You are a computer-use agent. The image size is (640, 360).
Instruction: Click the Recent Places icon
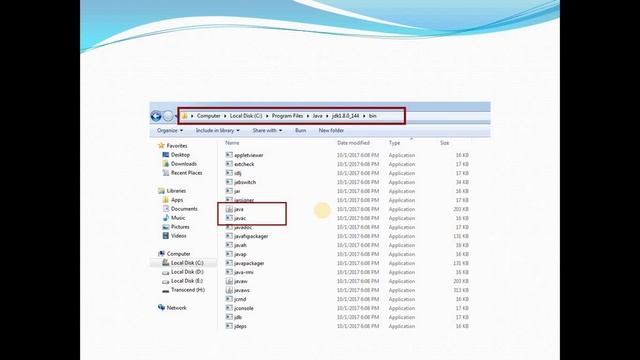166,173
